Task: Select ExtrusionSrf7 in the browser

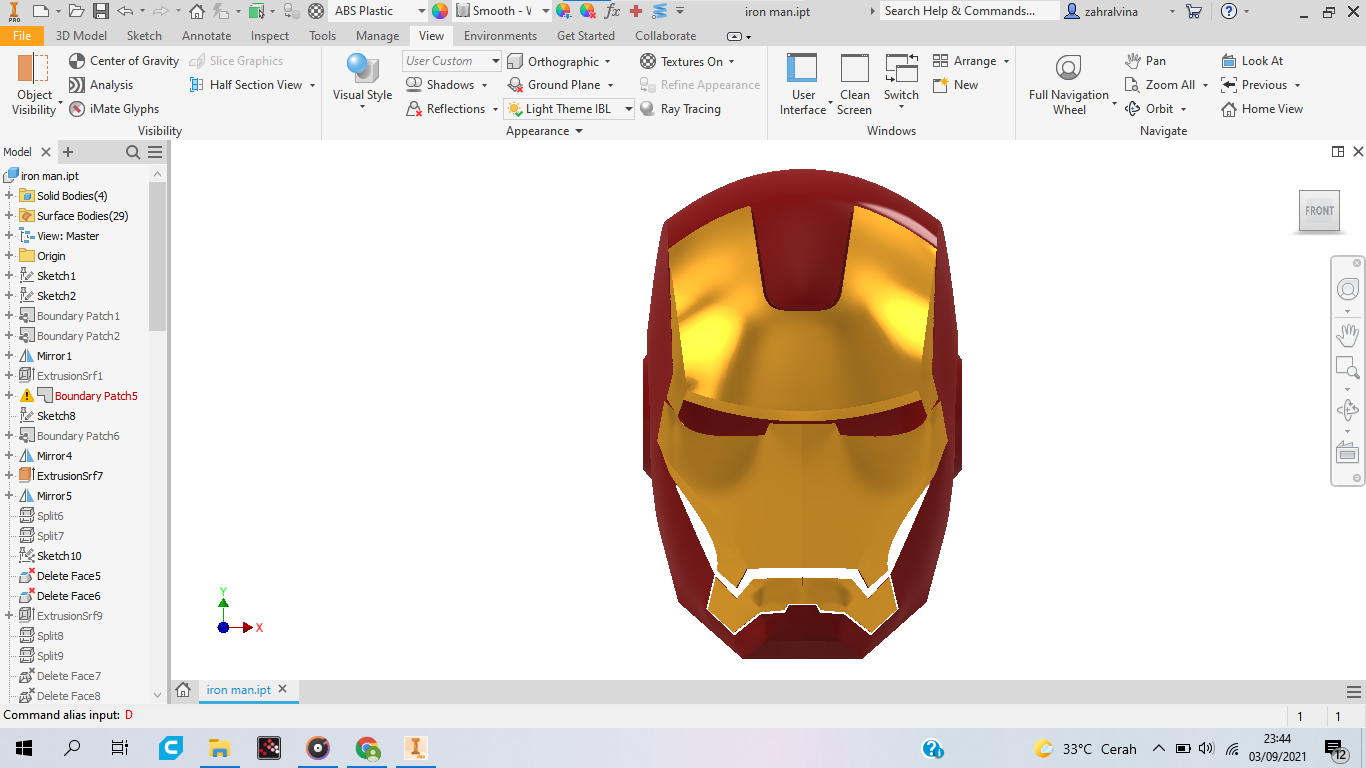Action: pyautogui.click(x=70, y=476)
